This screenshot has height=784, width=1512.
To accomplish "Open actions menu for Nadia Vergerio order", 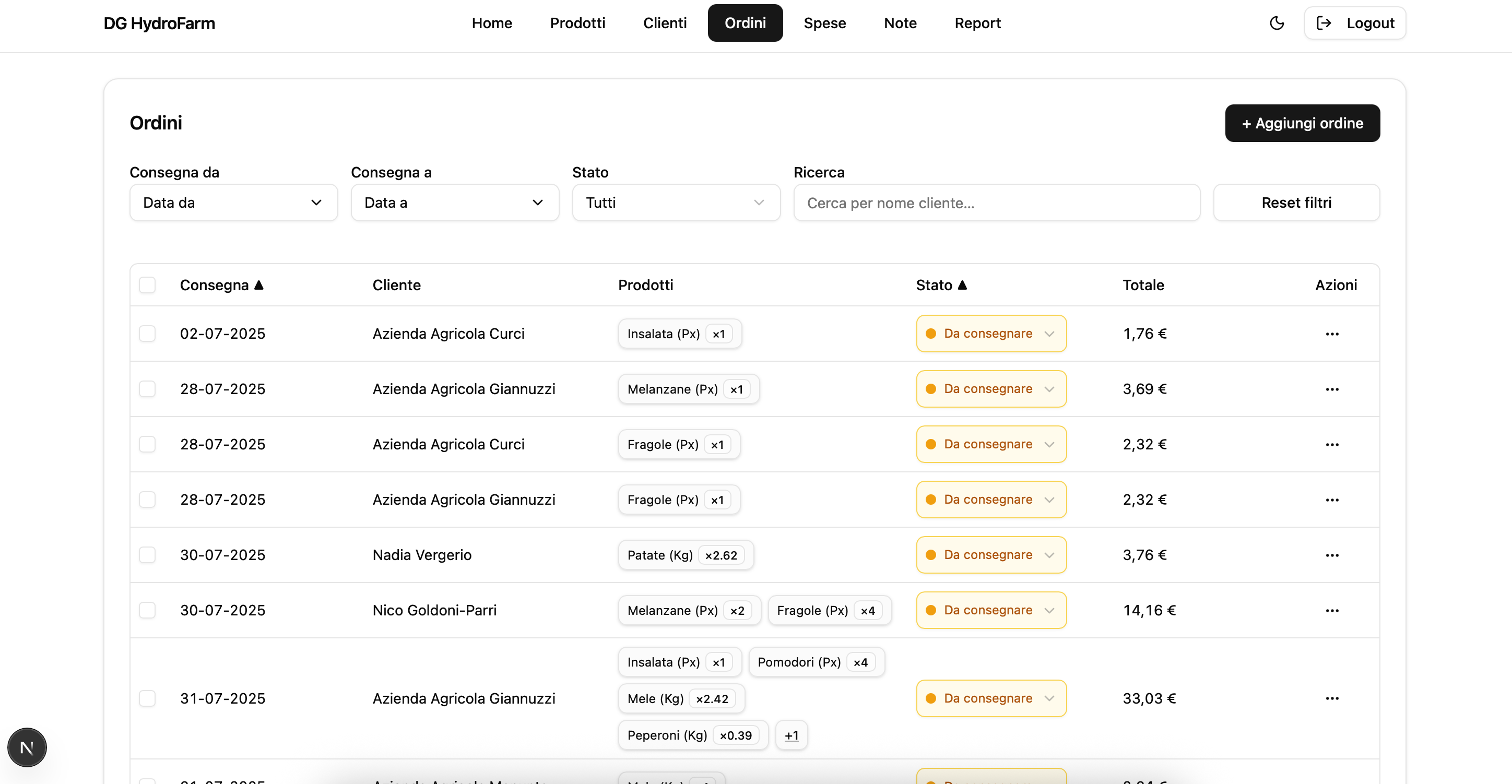I will (x=1332, y=555).
